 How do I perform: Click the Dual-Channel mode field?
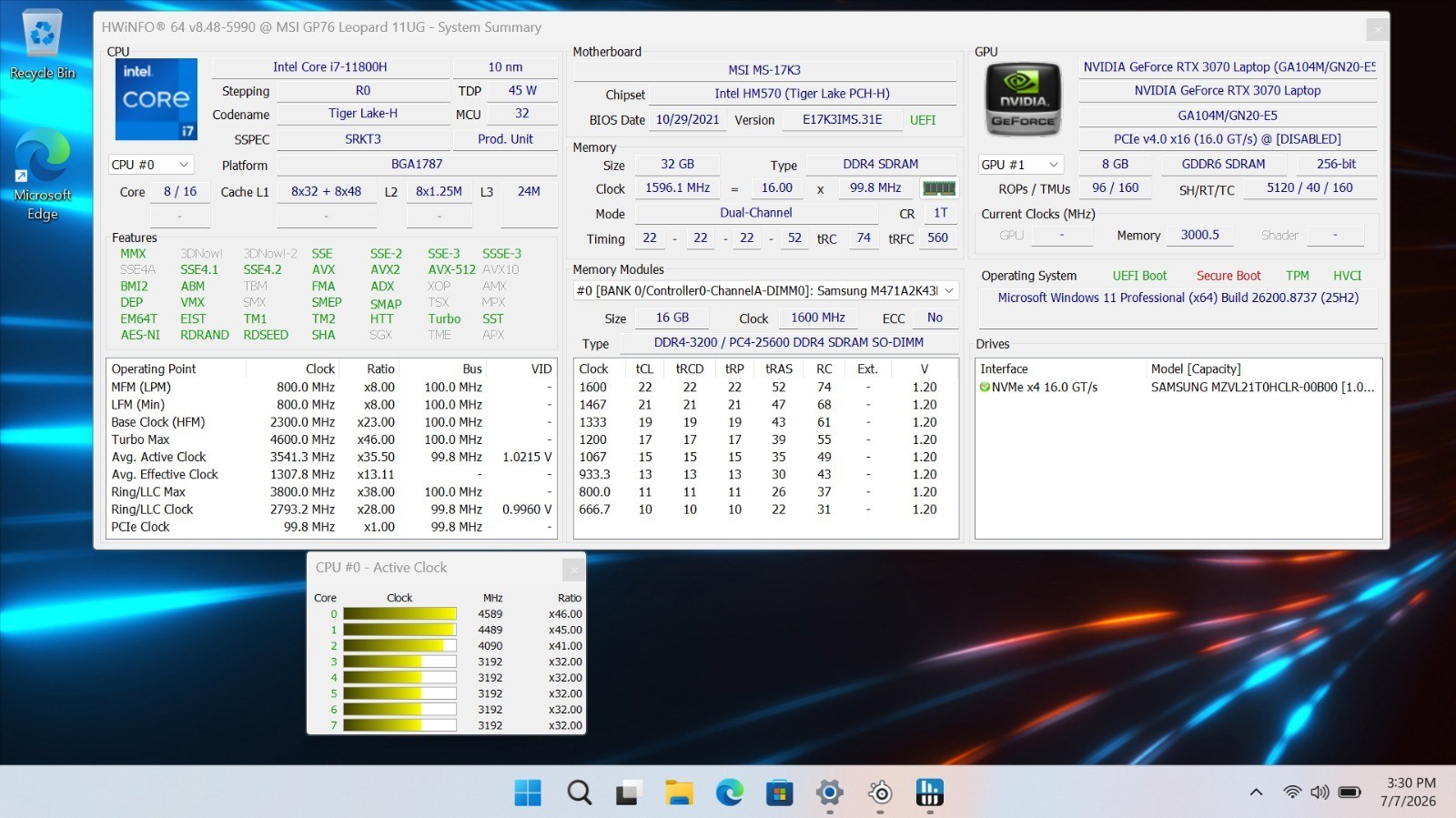(756, 213)
